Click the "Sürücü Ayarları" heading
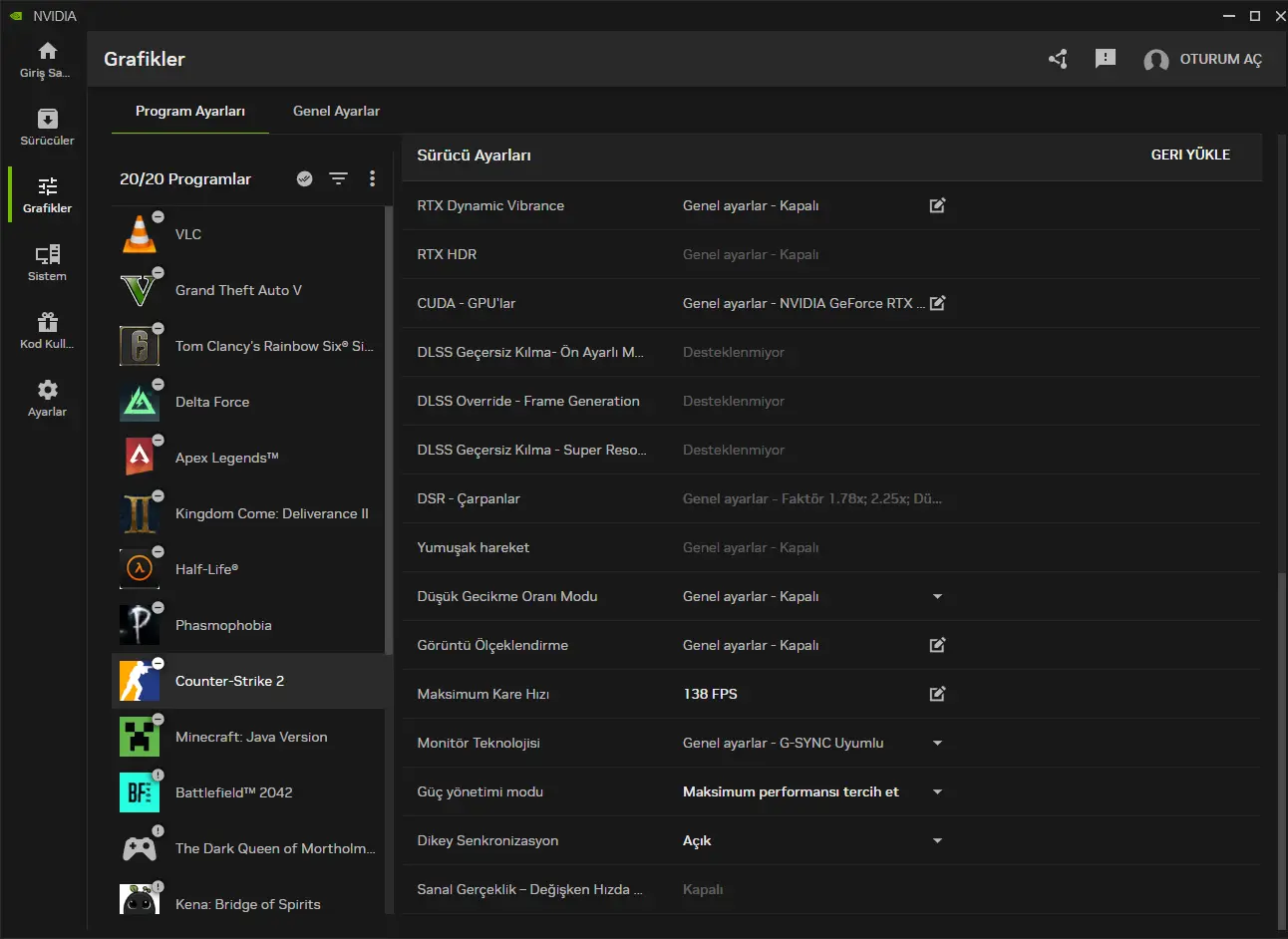 [474, 156]
